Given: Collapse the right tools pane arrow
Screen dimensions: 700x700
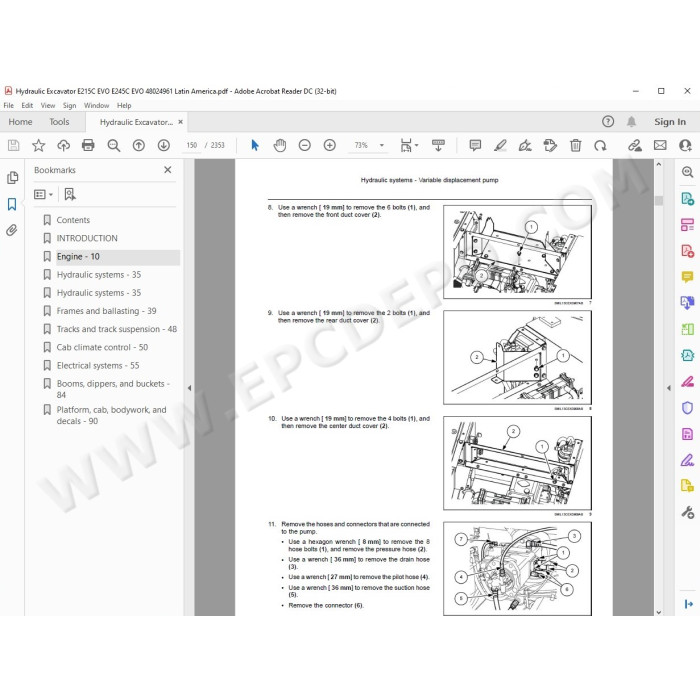Looking at the screenshot, I should (669, 388).
